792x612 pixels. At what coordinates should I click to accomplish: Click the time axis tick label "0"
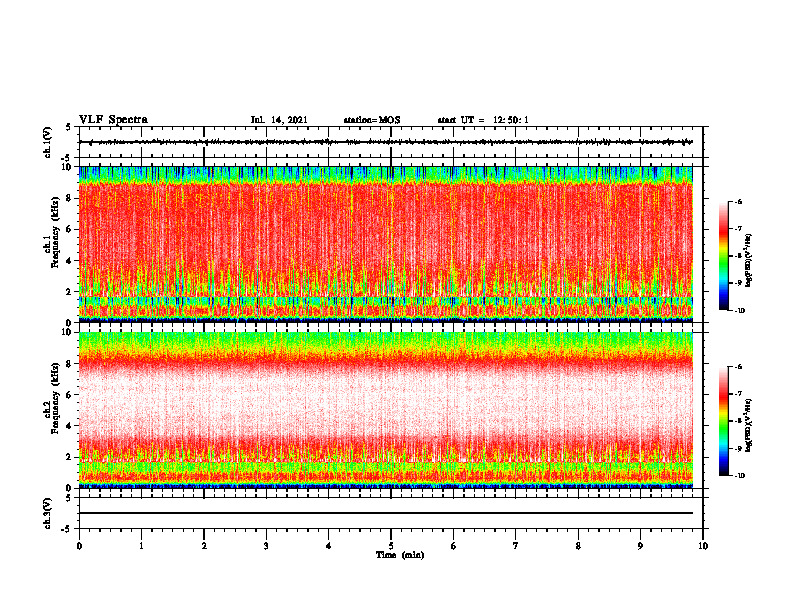click(79, 546)
